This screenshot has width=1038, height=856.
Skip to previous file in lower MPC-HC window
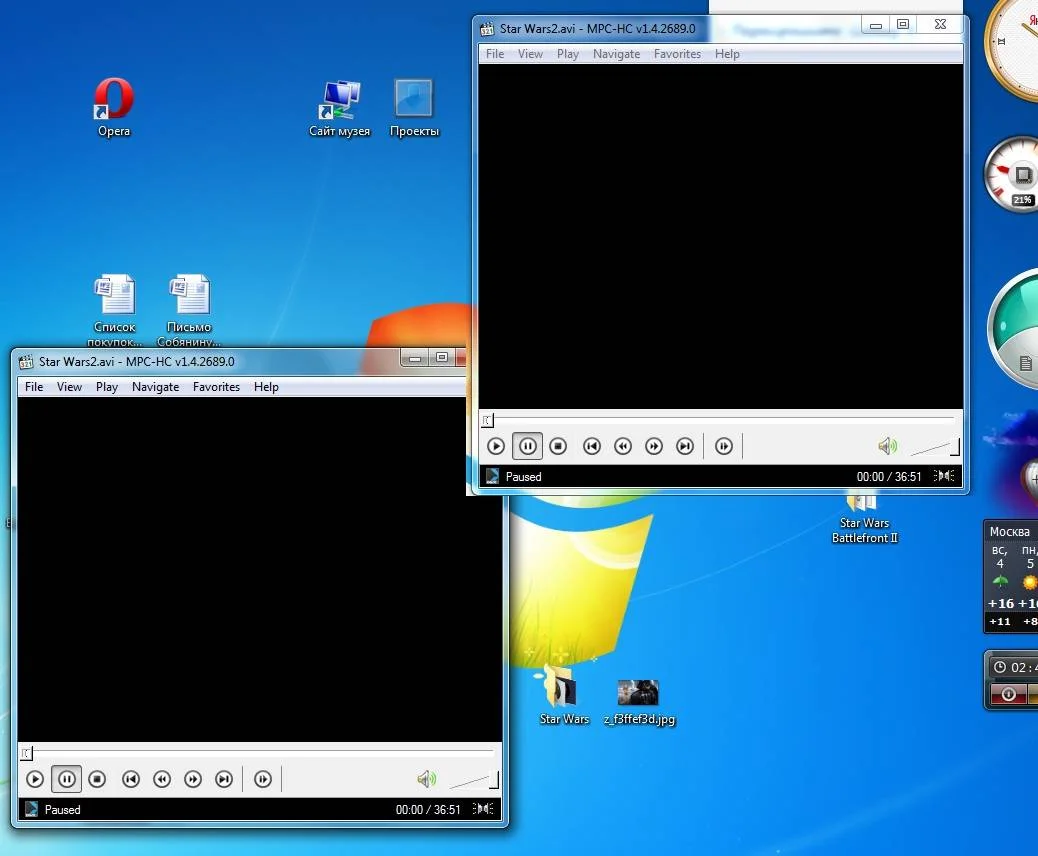131,779
